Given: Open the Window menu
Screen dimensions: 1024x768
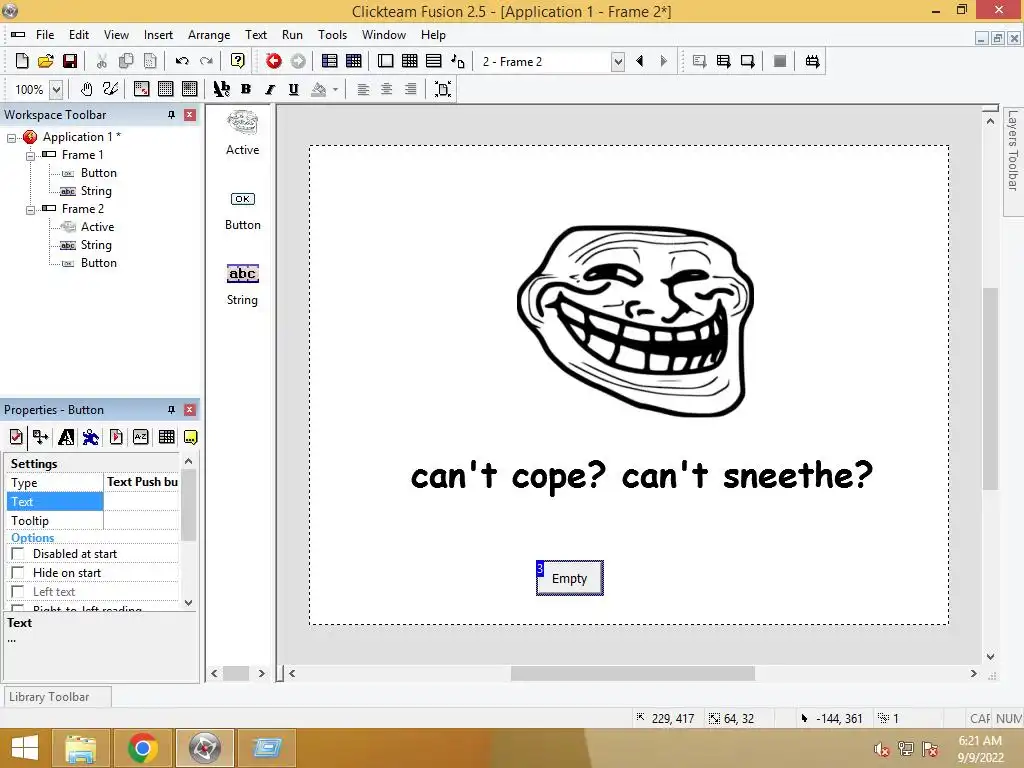Looking at the screenshot, I should pyautogui.click(x=384, y=35).
